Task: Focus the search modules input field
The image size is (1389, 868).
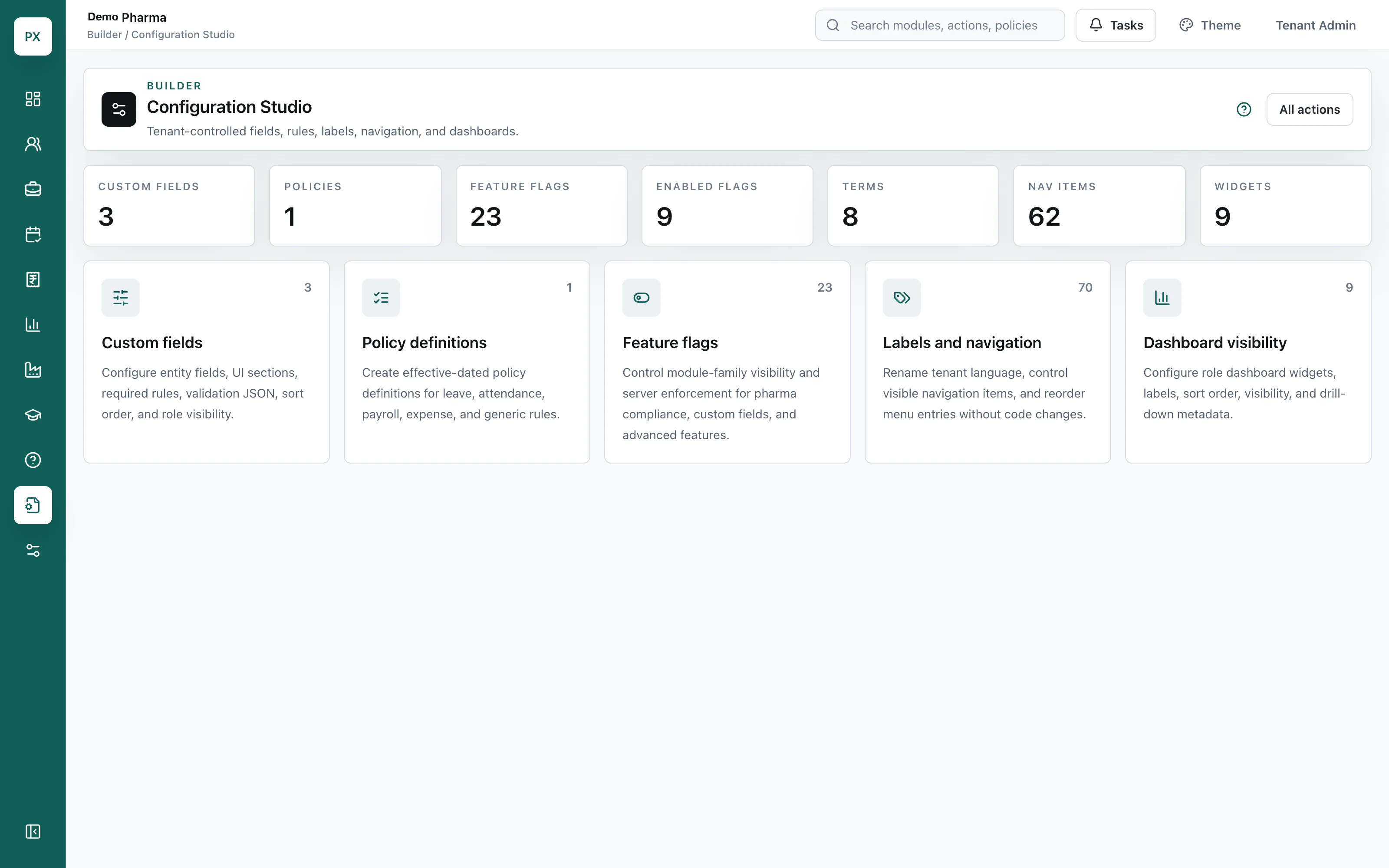Action: click(940, 25)
